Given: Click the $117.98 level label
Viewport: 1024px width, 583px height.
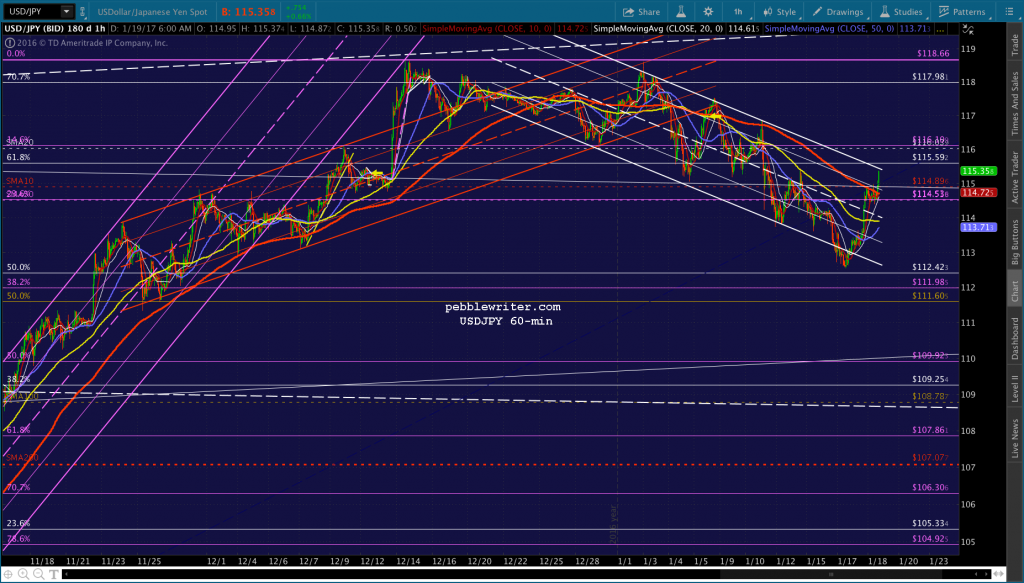Looking at the screenshot, I should click(930, 77).
